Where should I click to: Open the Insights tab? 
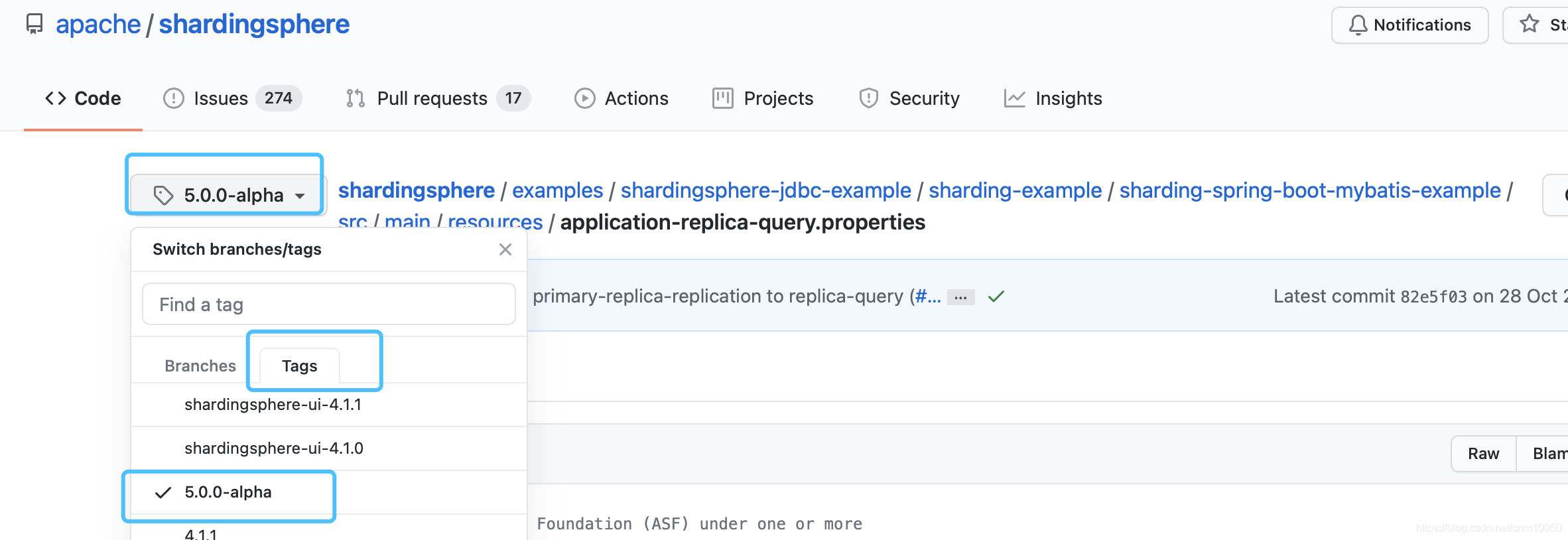point(1053,98)
